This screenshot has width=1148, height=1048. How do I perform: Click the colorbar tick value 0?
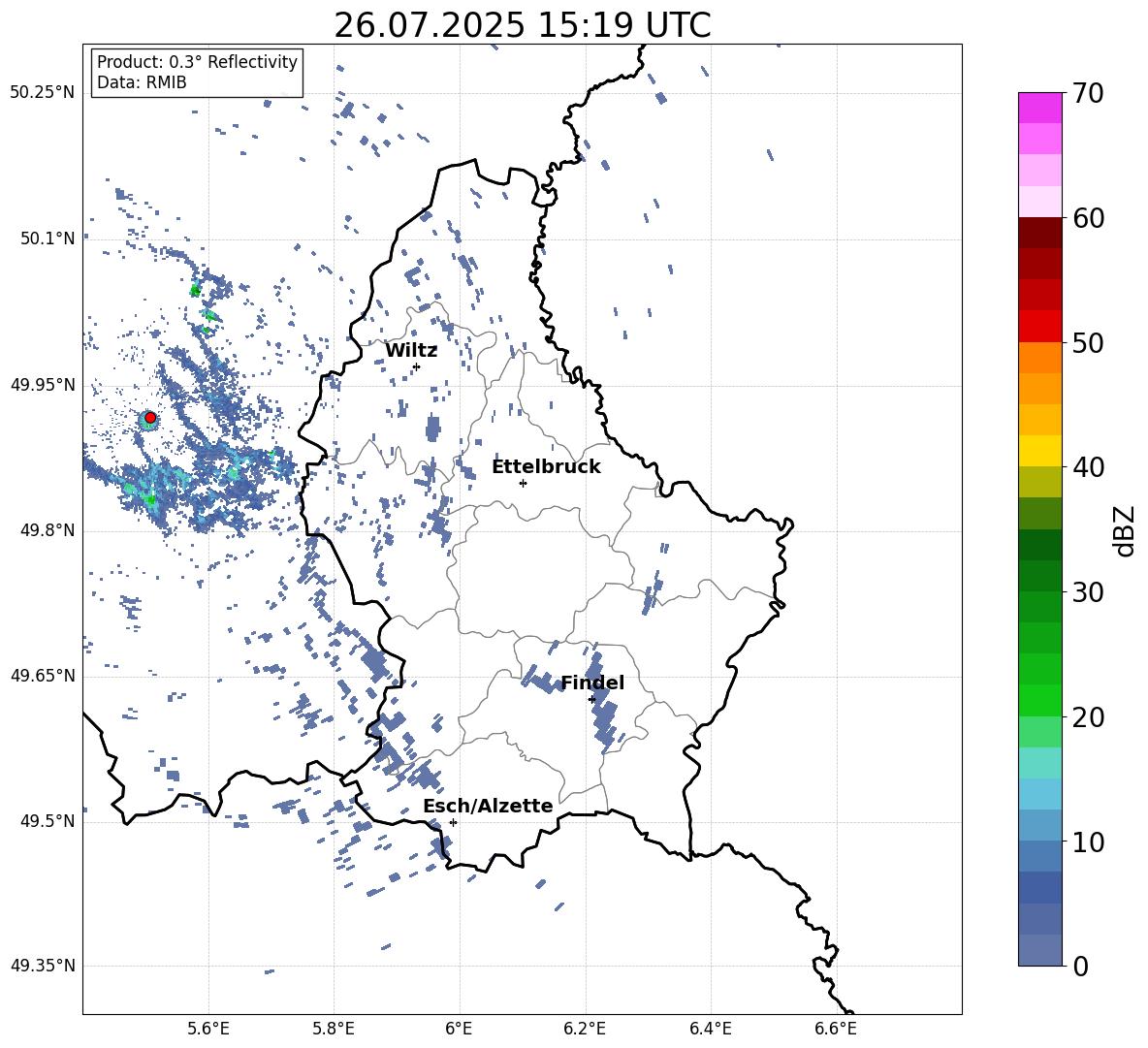1080,967
